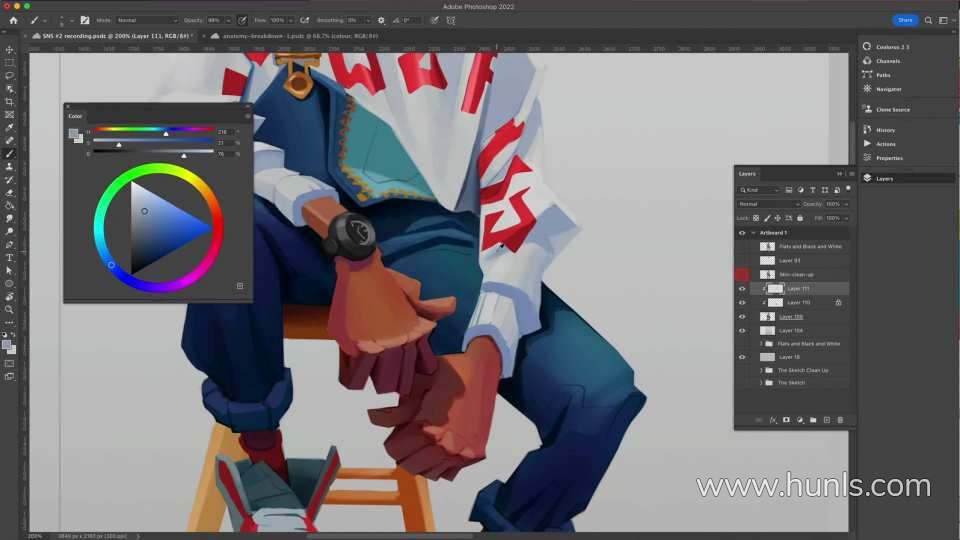Click the foreground color swatch in toolbar

click(7, 345)
